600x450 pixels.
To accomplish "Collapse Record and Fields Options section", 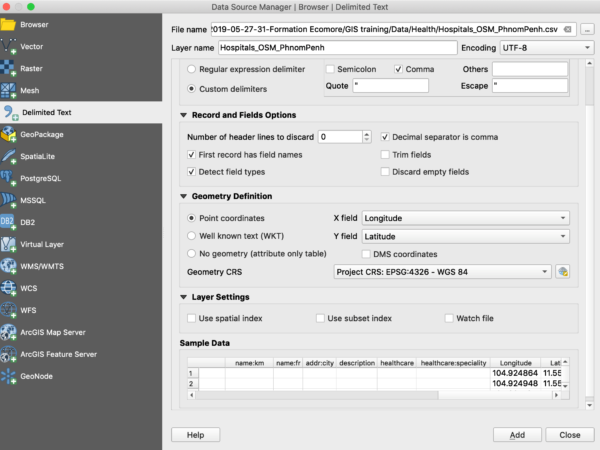I will point(184,115).
